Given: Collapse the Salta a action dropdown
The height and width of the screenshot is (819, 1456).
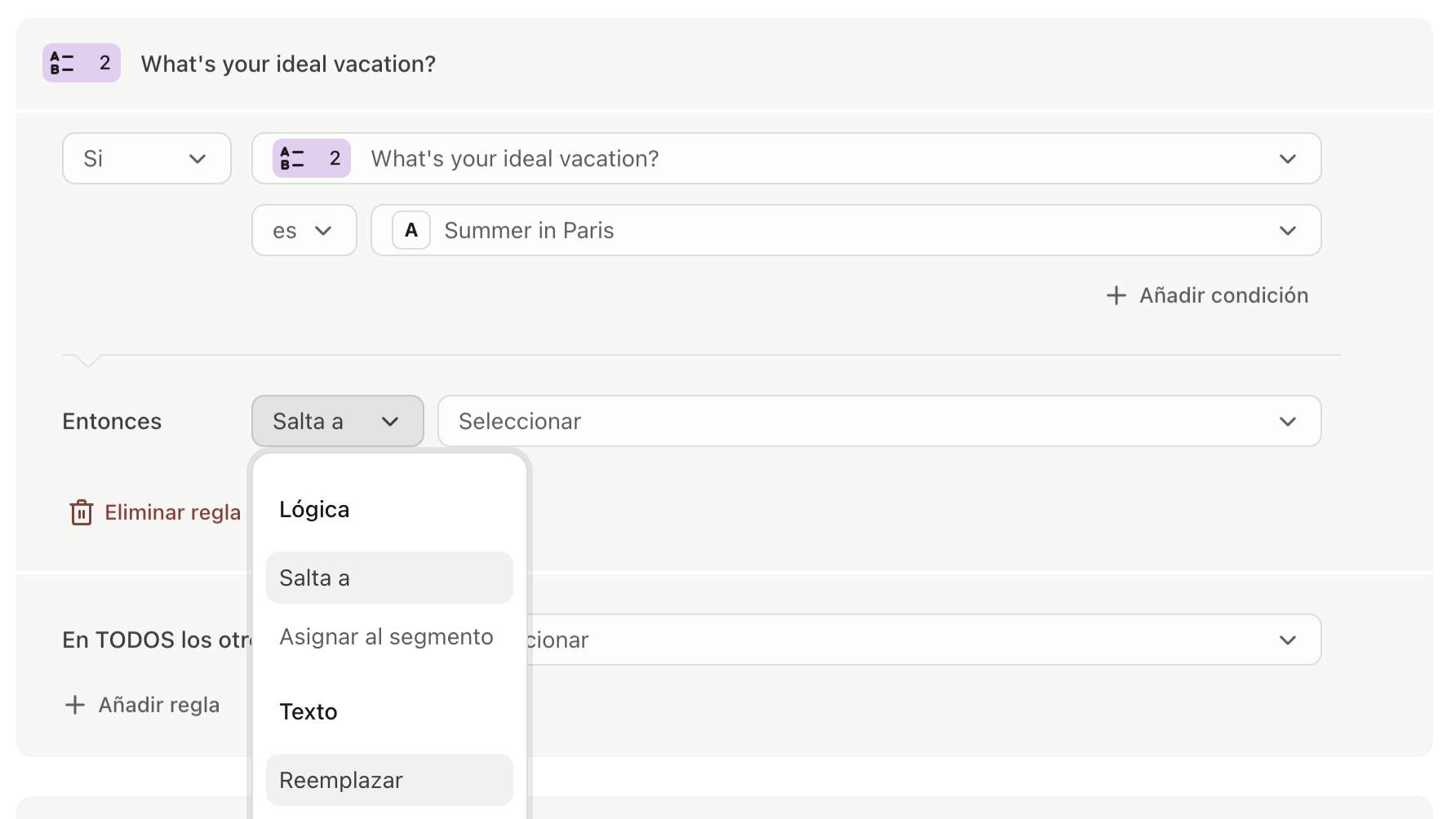Looking at the screenshot, I should pos(337,421).
